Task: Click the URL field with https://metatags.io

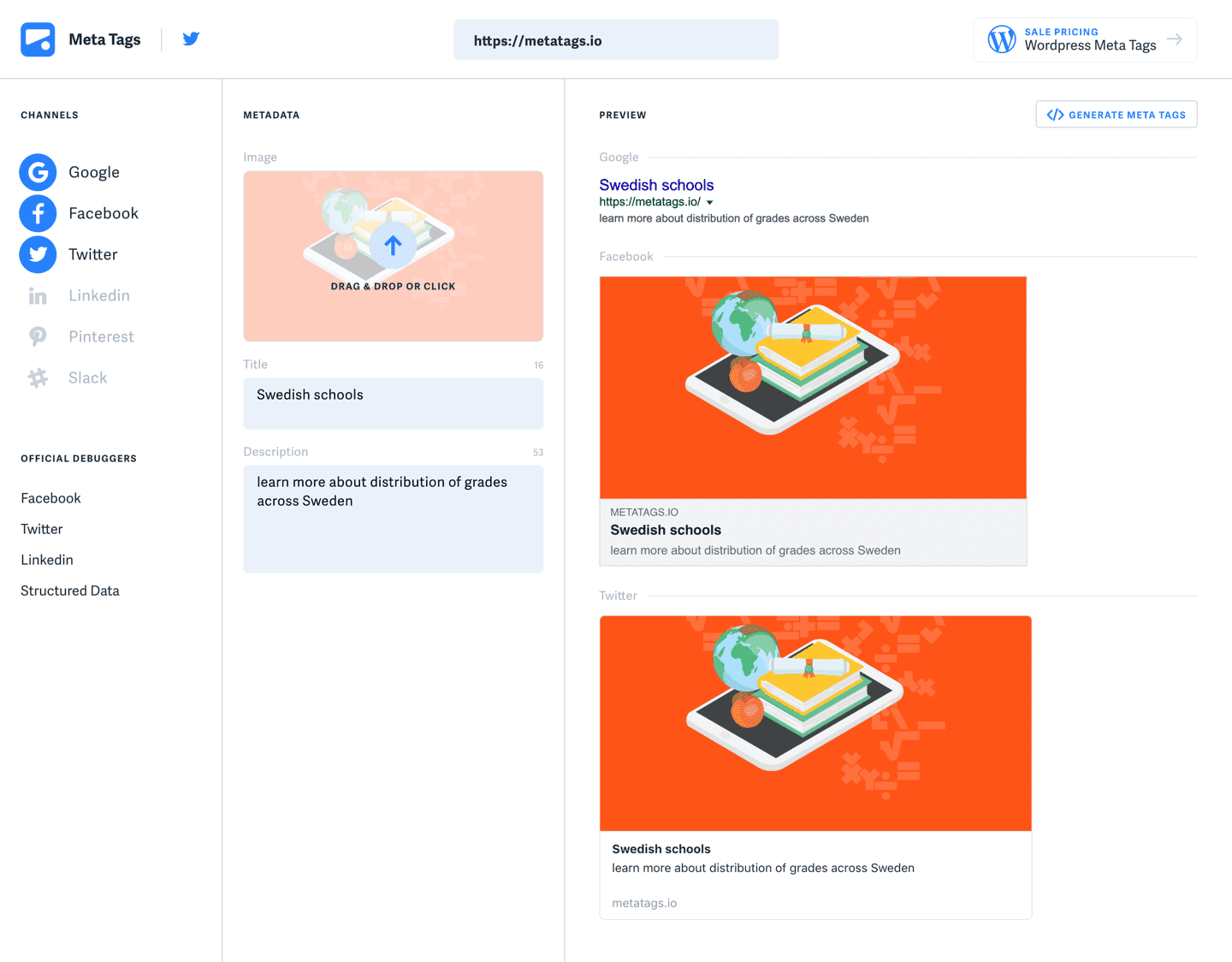Action: (x=616, y=40)
